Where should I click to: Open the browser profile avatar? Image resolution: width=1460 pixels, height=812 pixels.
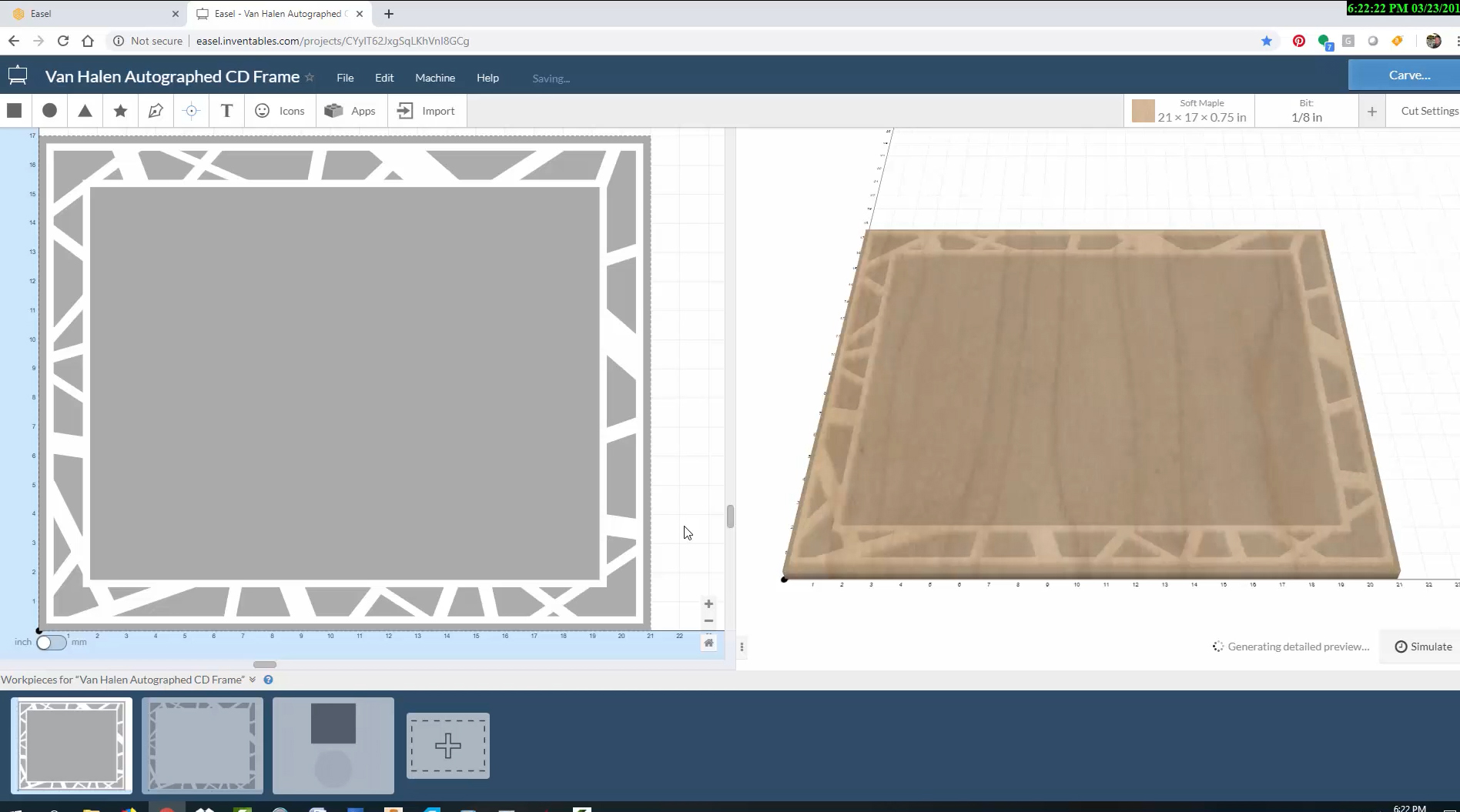pyautogui.click(x=1433, y=41)
